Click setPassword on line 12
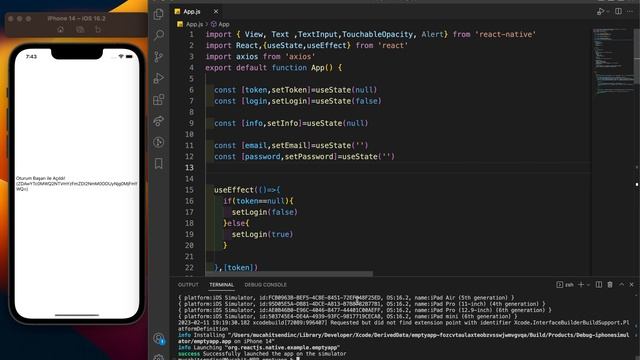Viewport: 640px width, 360px height. (309, 156)
